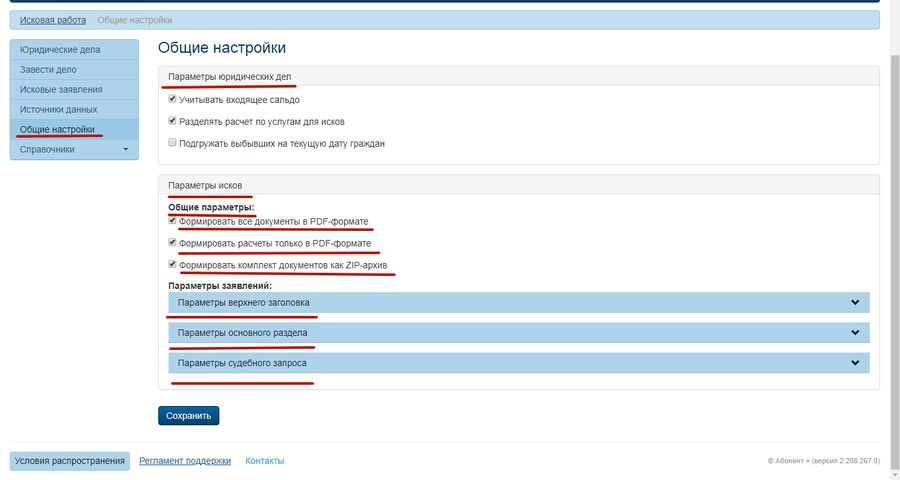Screen dimensions: 900x480
Task: Open "Регламент поддержки" footer link
Action: tap(185, 460)
